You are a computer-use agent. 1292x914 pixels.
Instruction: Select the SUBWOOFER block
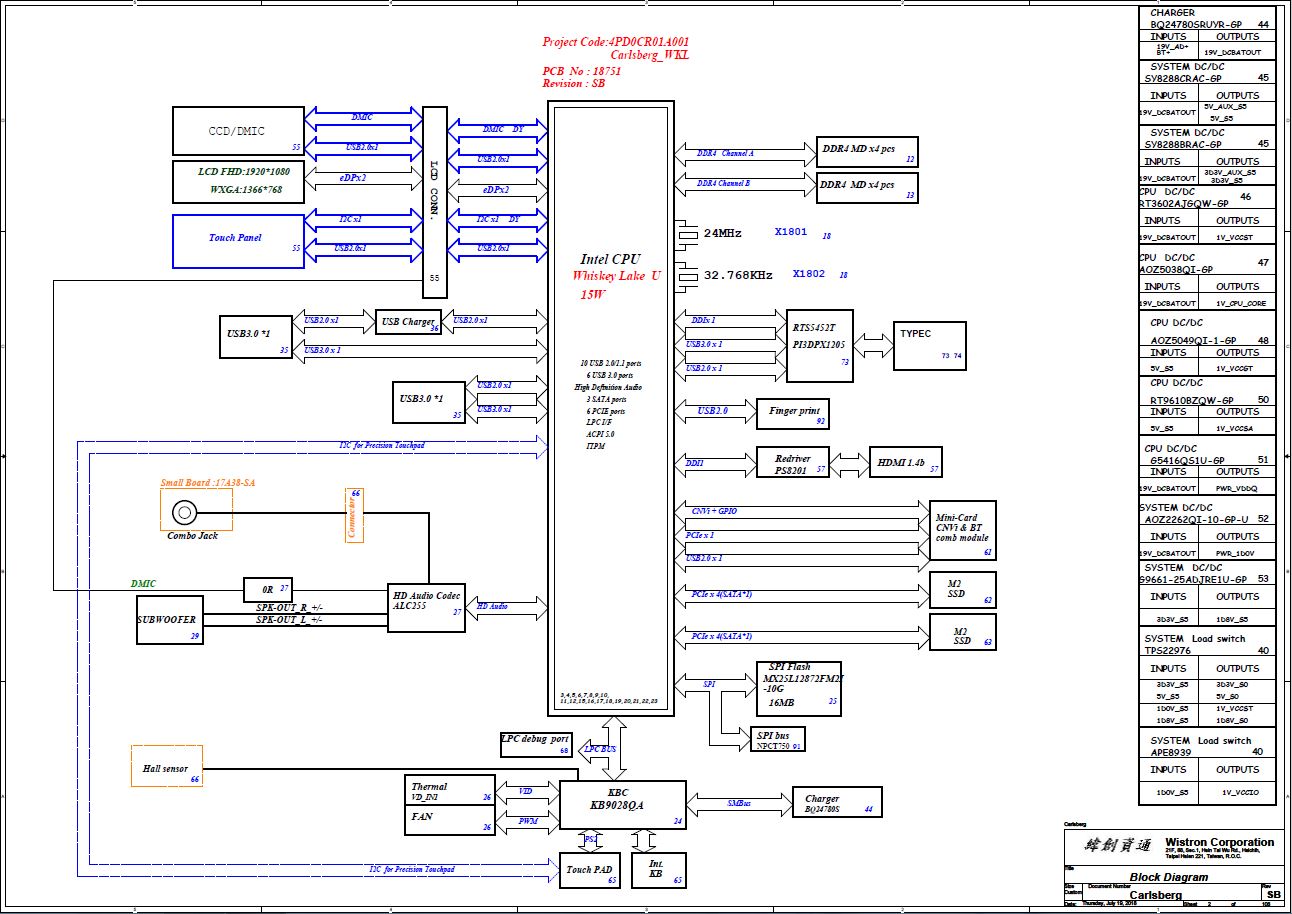[168, 620]
